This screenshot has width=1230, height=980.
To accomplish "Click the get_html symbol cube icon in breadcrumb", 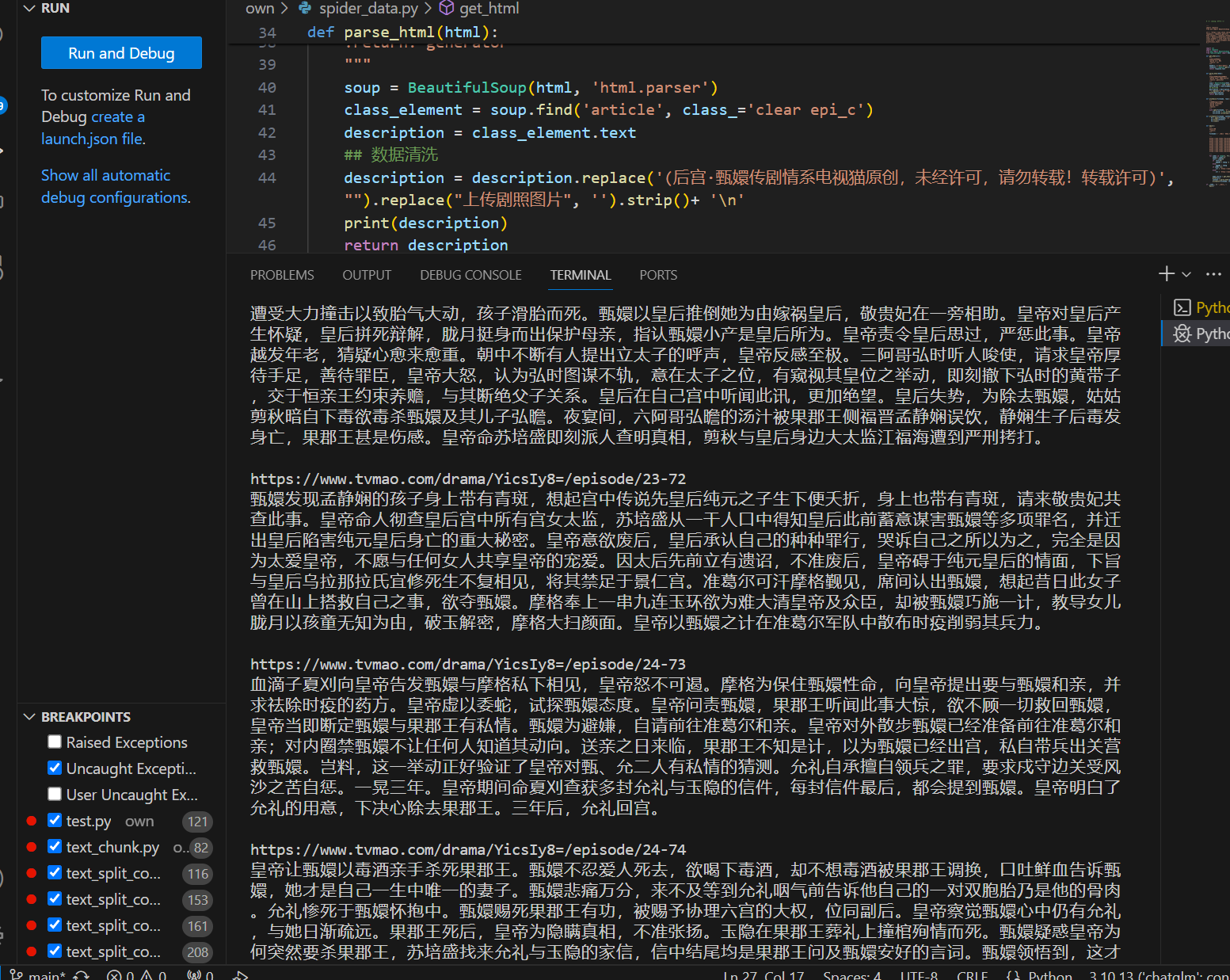I will coord(447,8).
